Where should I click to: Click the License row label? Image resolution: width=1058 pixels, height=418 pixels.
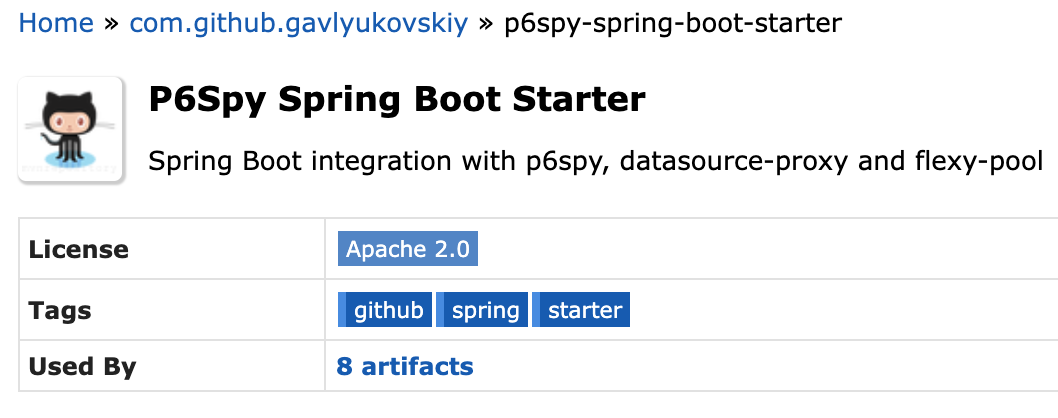(78, 249)
